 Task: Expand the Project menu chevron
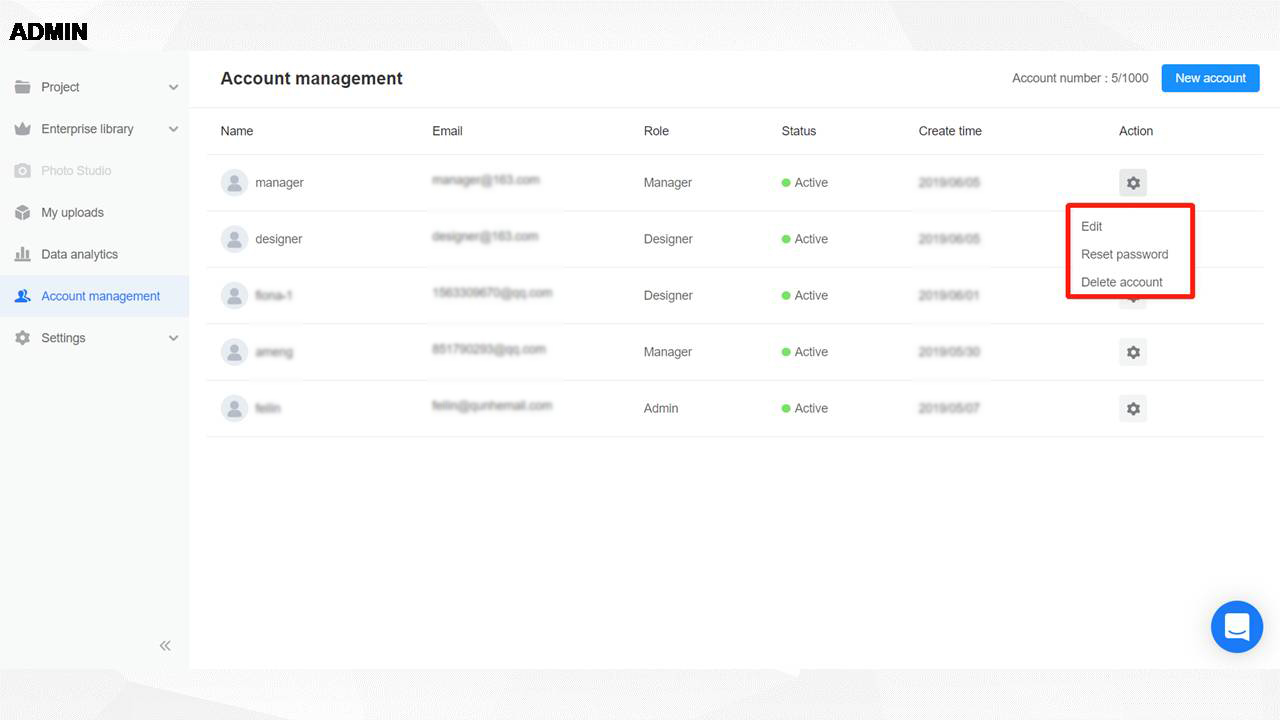pos(173,87)
